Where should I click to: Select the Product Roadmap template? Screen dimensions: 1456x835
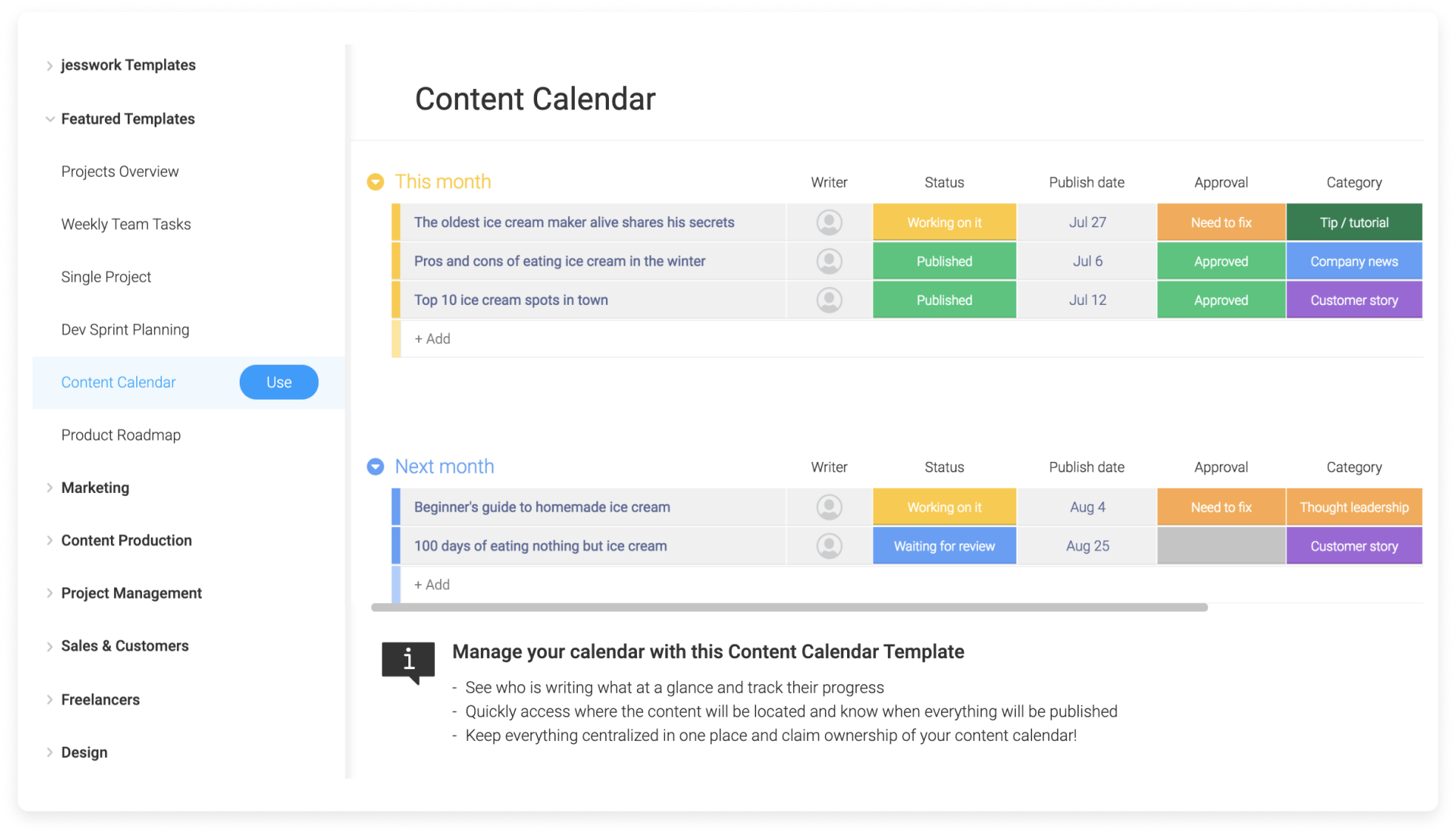[x=121, y=435]
